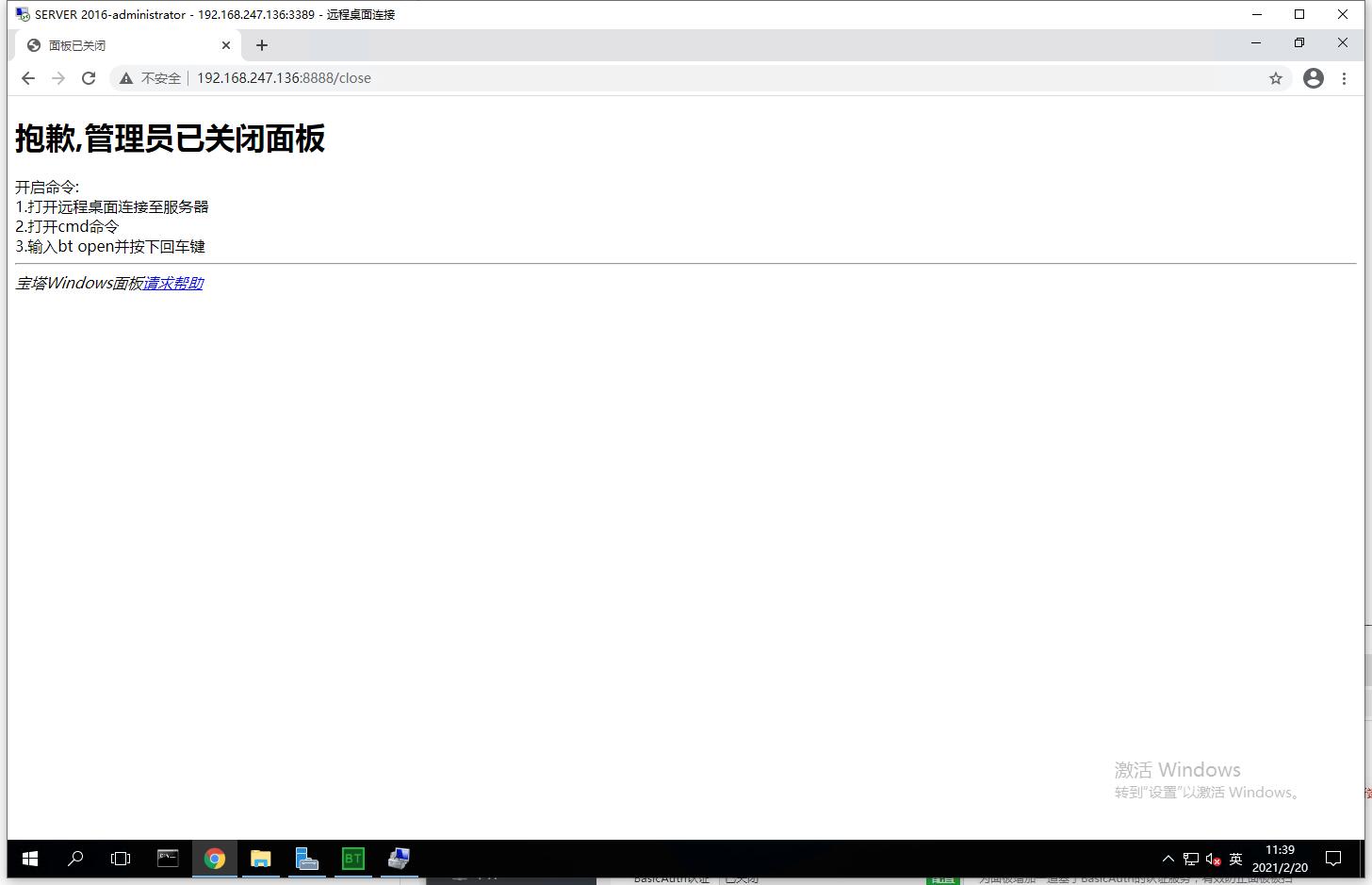Viewport: 1372px width, 885px height.
Task: Switch to Chrome taskbar icon
Action: 215,859
